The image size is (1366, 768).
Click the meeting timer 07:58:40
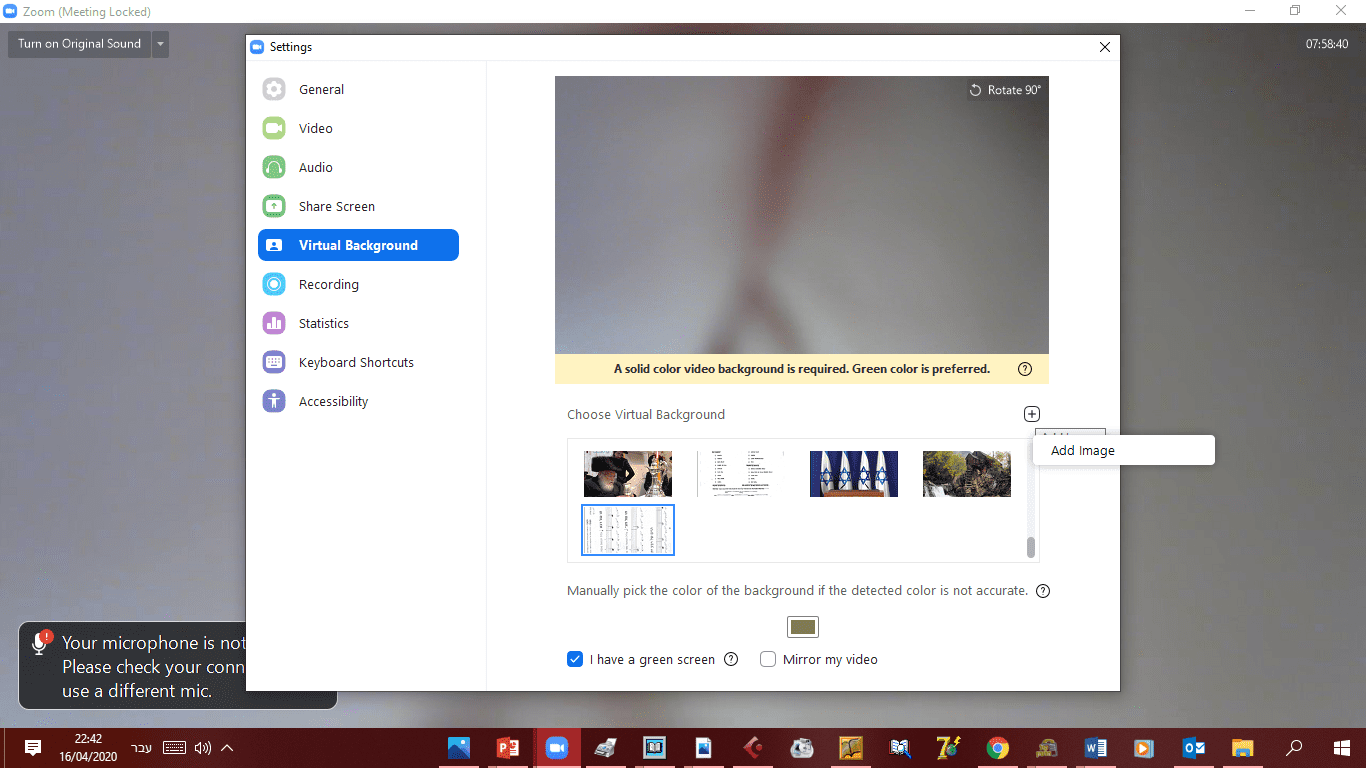(x=1327, y=44)
